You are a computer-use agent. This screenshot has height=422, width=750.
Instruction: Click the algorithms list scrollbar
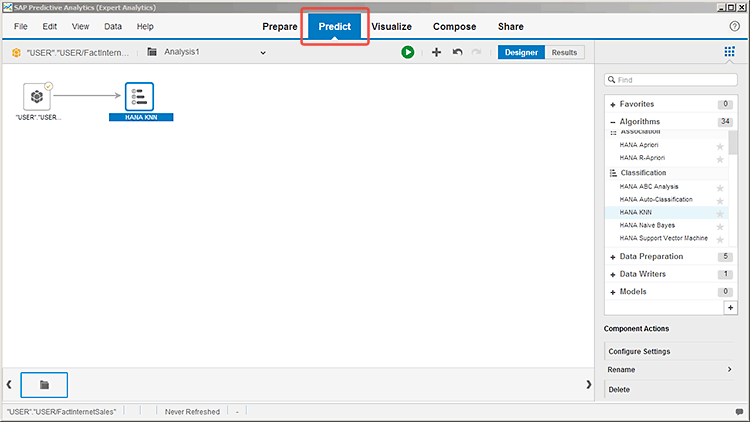[x=733, y=143]
